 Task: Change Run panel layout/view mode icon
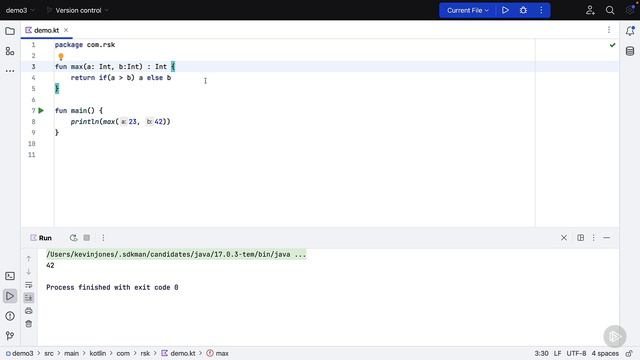(x=580, y=238)
